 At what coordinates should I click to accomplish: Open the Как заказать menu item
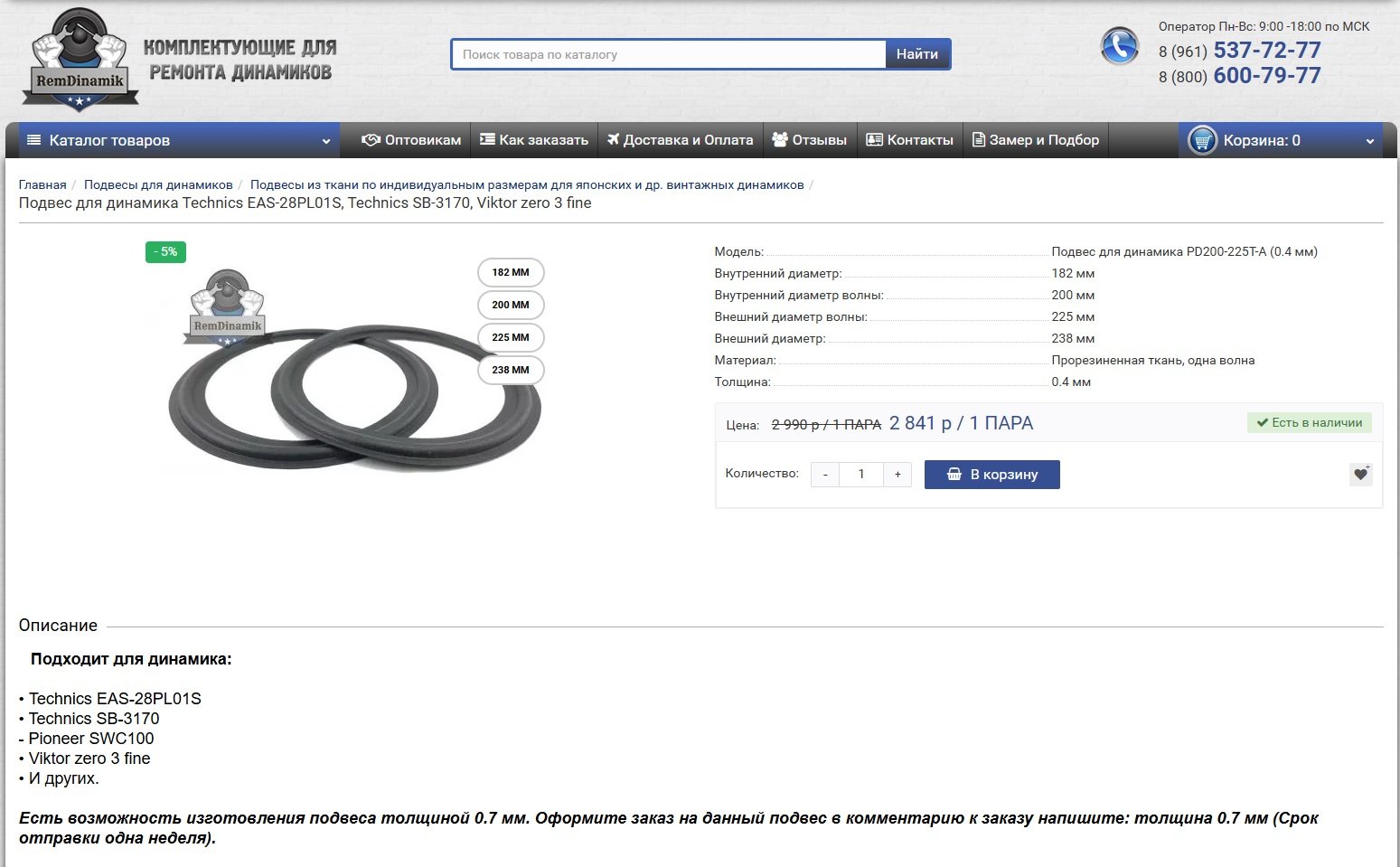pos(534,140)
